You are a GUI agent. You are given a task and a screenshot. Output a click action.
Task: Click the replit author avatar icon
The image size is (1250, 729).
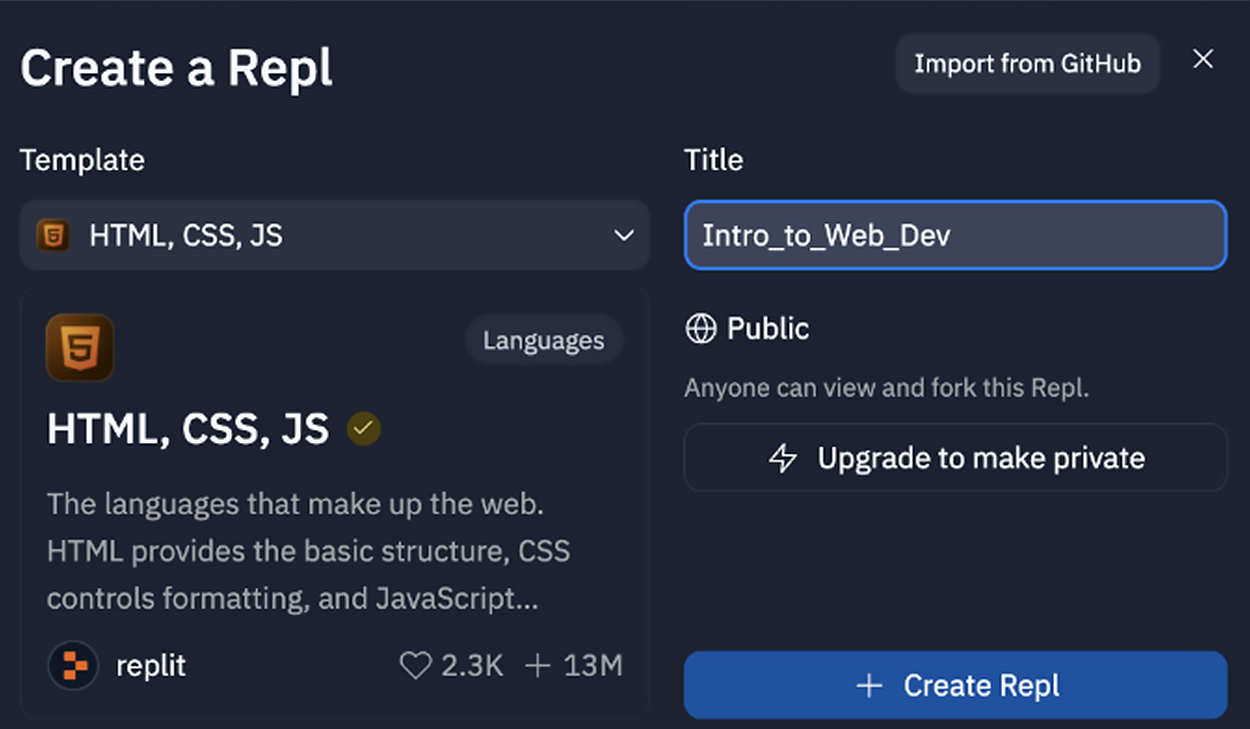click(73, 666)
